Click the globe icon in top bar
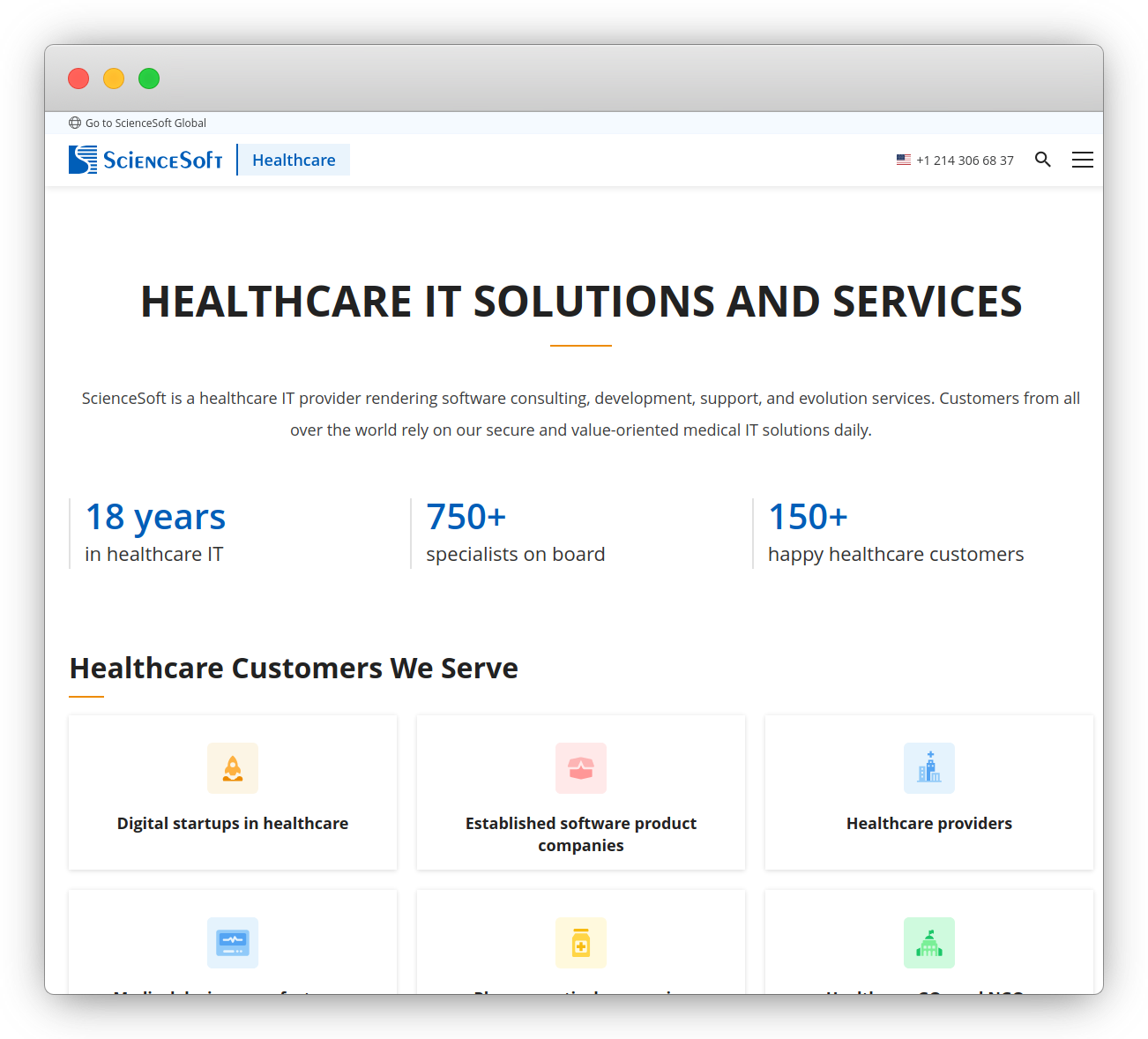Viewport: 1148px width, 1039px height. click(75, 123)
